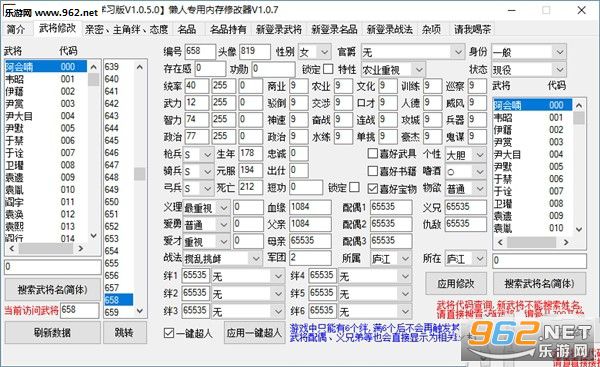Select 于禁 in the left general list
Viewport: 600px width, 367px height.
click(x=46, y=141)
